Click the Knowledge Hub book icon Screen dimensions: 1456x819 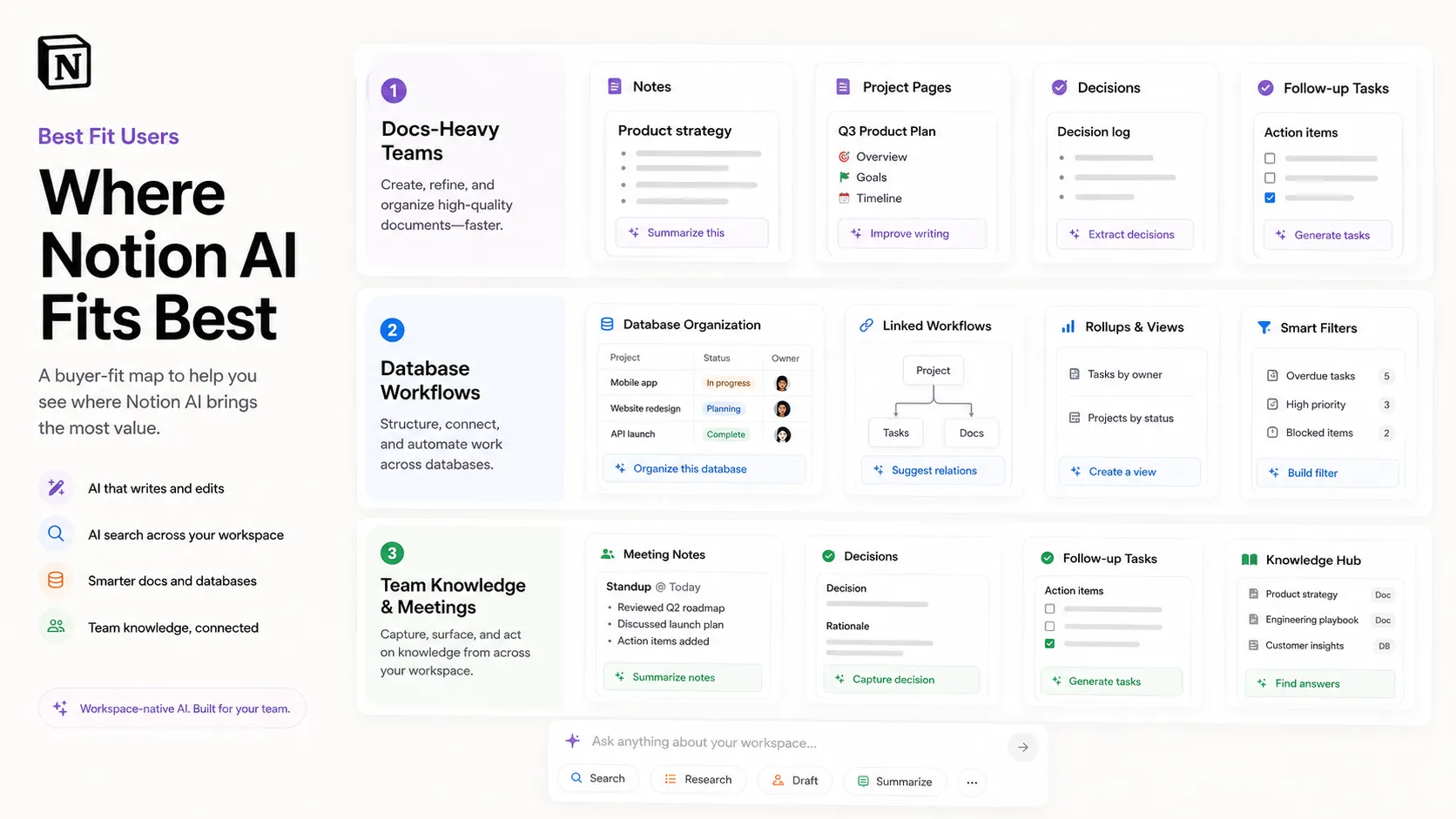[x=1250, y=560]
